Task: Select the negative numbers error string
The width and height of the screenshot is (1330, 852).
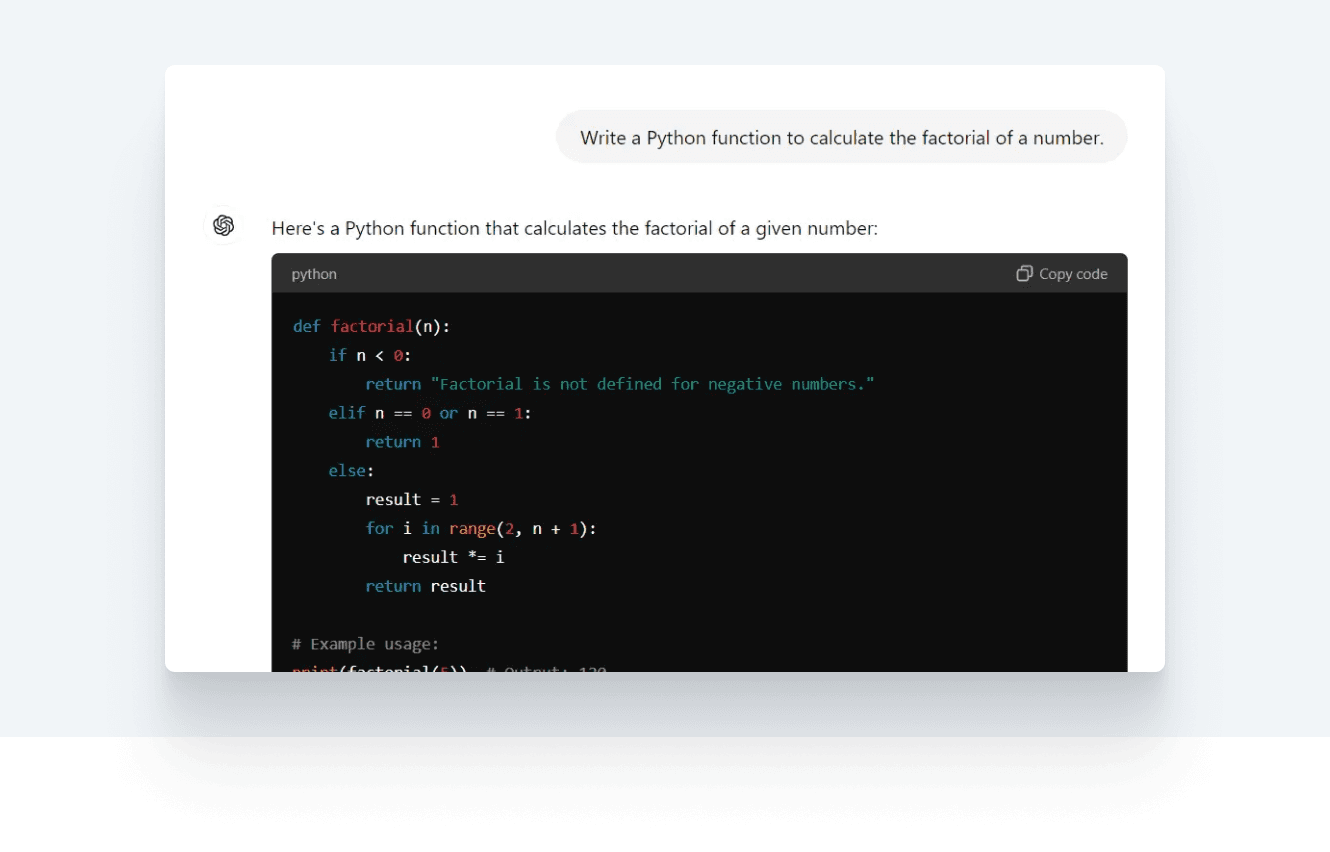Action: tap(650, 383)
